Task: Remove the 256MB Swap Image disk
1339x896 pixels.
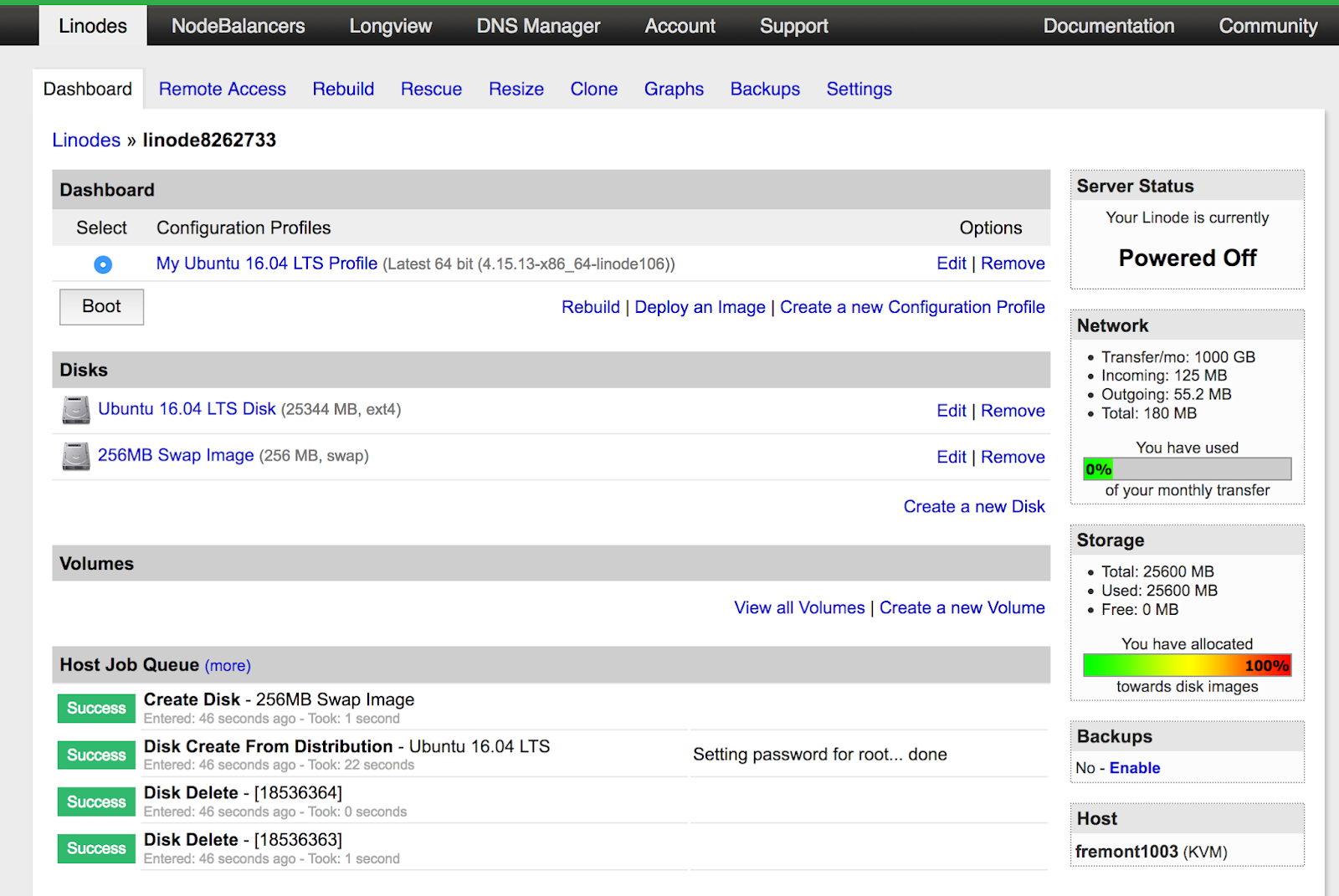Action: click(1013, 457)
